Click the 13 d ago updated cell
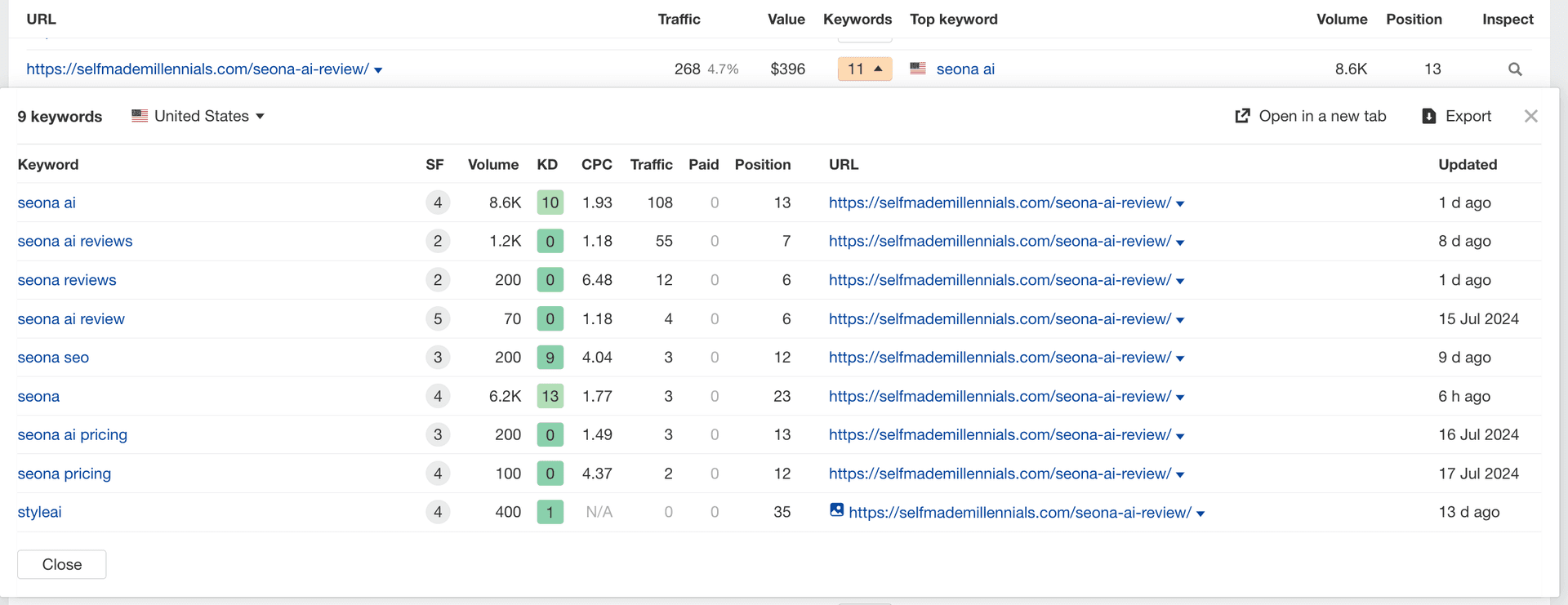Screen dimensions: 1568x605 [1469, 512]
